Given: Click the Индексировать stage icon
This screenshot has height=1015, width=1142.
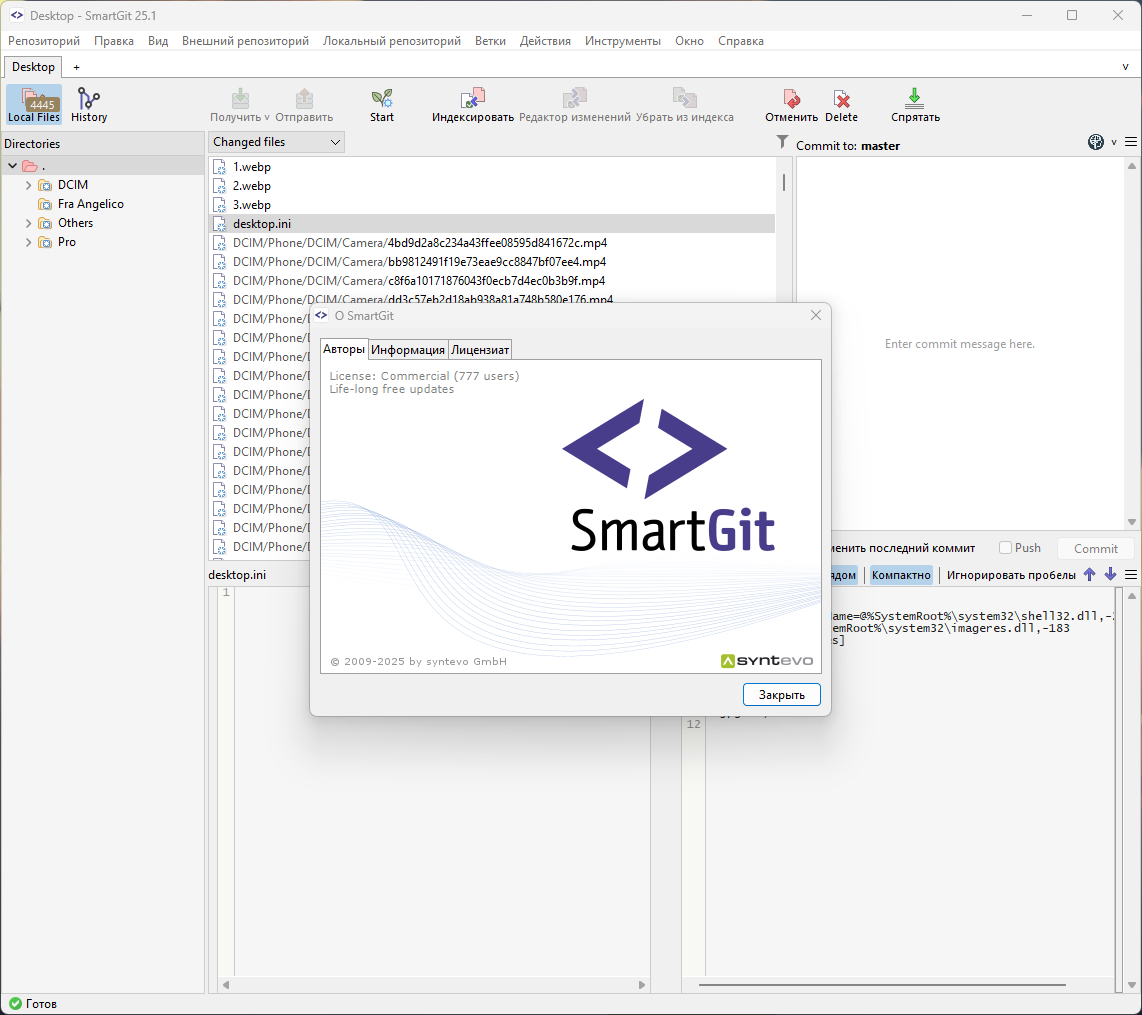Looking at the screenshot, I should pyautogui.click(x=473, y=105).
